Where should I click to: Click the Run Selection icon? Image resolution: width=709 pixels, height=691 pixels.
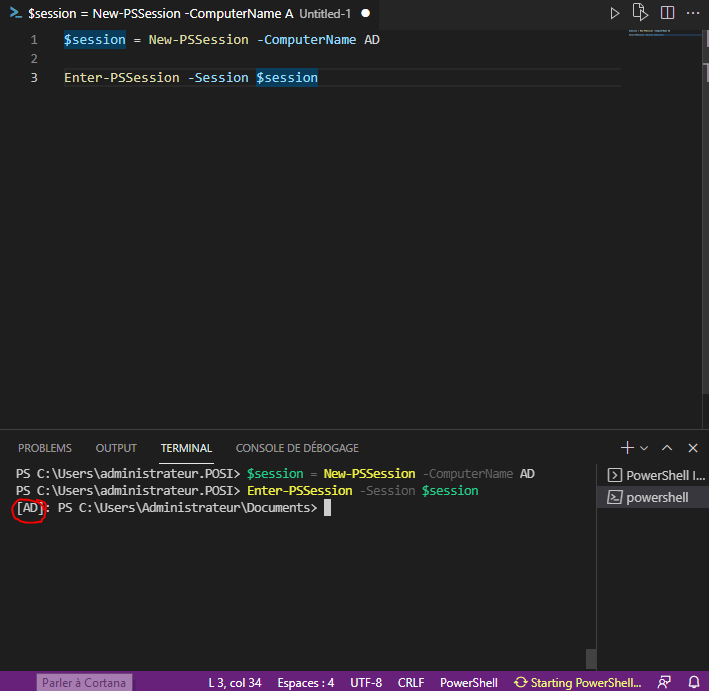[640, 14]
